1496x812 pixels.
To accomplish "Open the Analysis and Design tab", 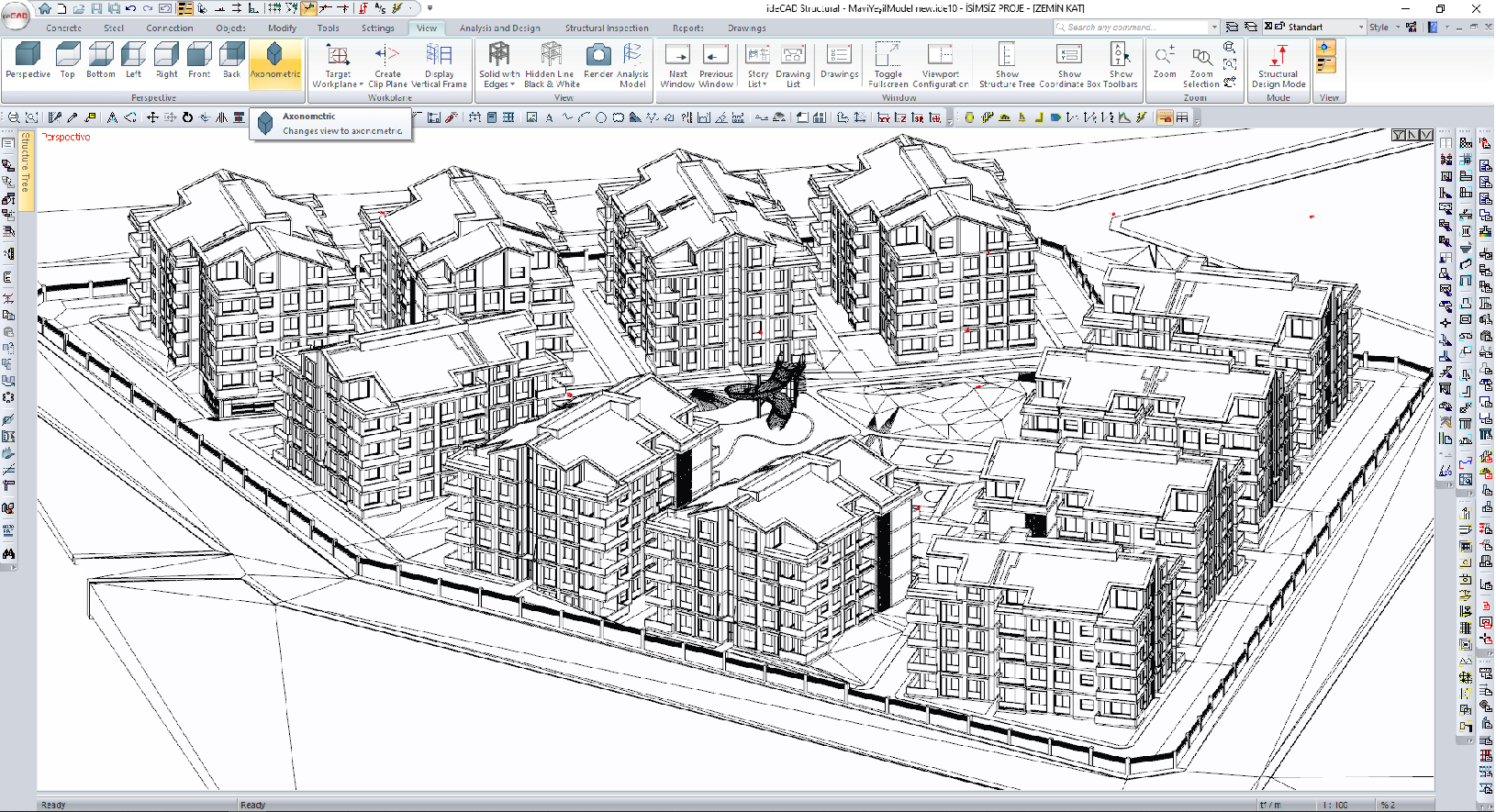I will [x=499, y=28].
